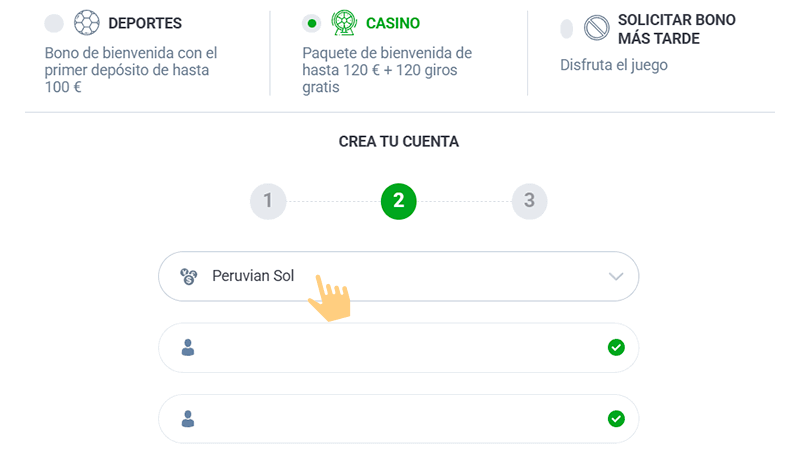Click the currency coins icon
This screenshot has width=800, height=450.
click(189, 277)
